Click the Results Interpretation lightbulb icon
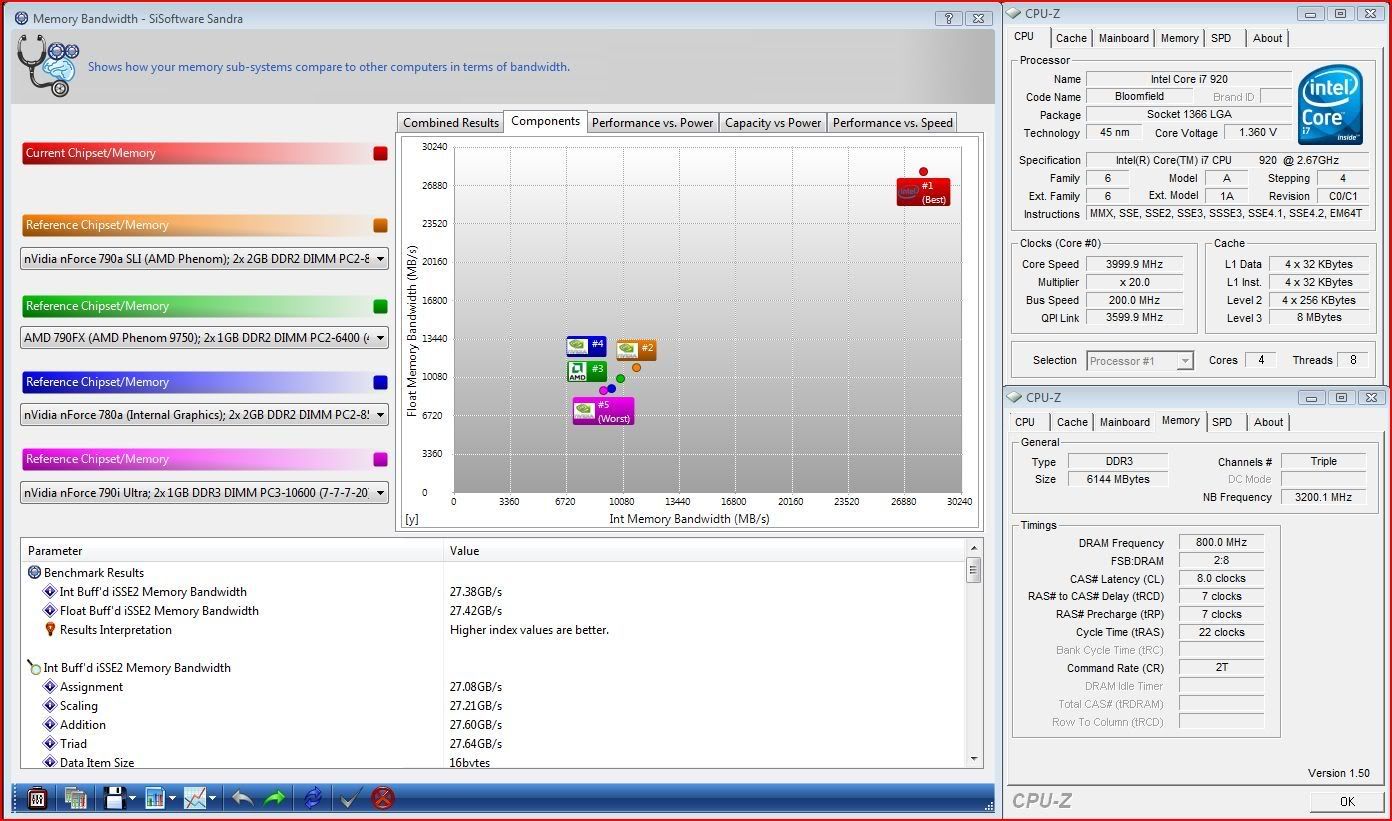 tap(50, 630)
